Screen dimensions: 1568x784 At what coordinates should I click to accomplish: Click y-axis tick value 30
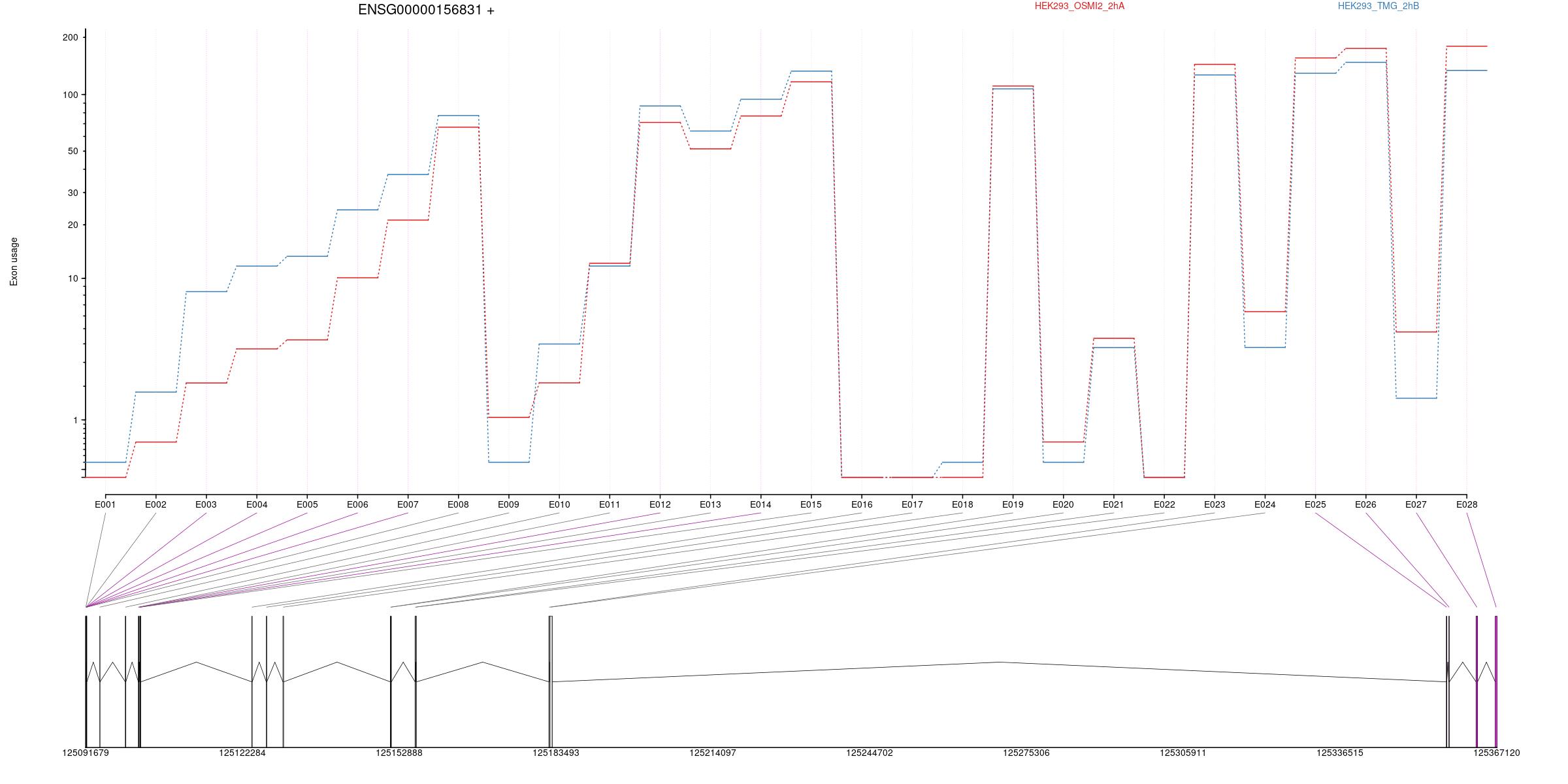pos(73,193)
